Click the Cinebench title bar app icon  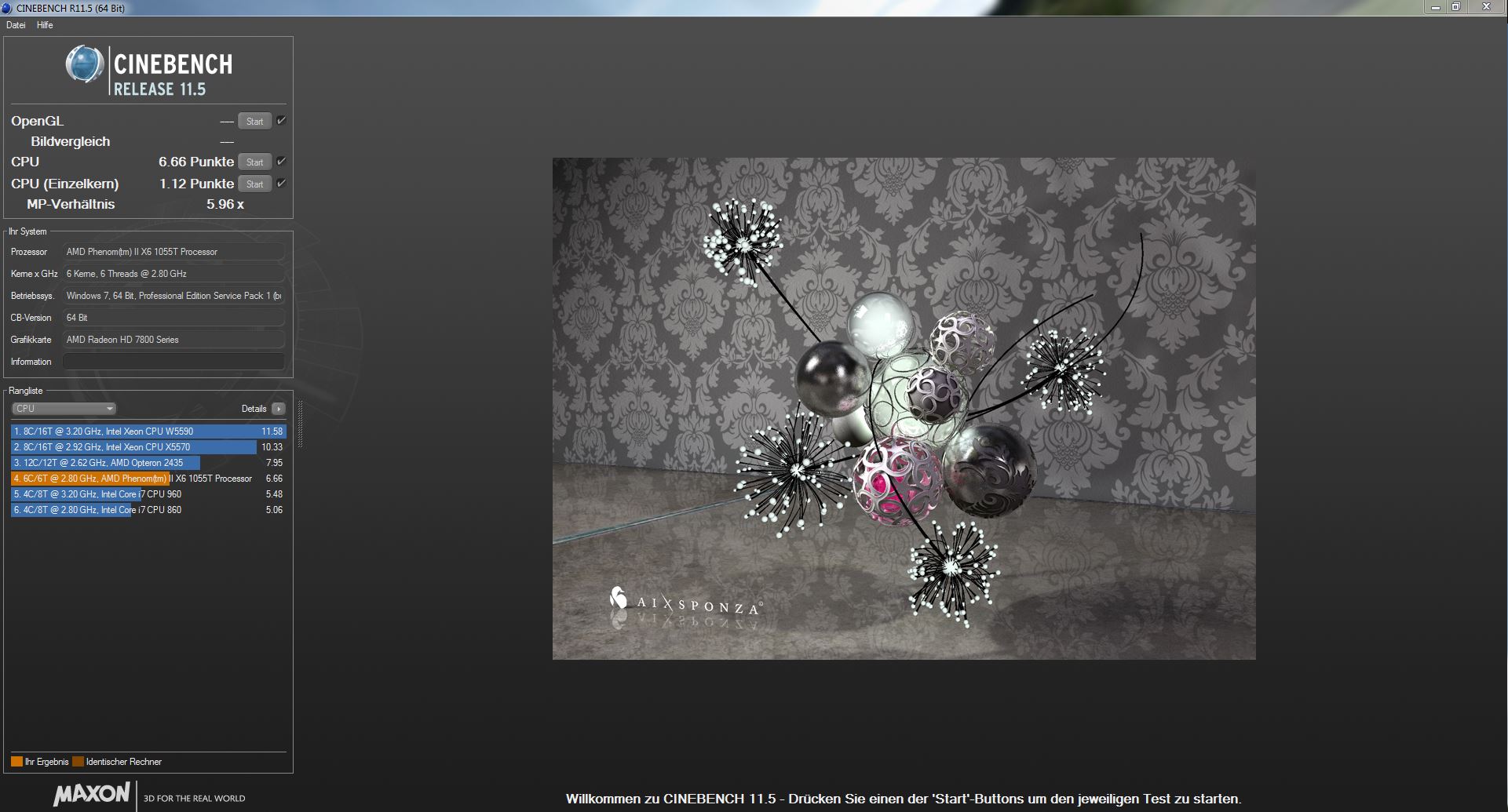click(7, 8)
